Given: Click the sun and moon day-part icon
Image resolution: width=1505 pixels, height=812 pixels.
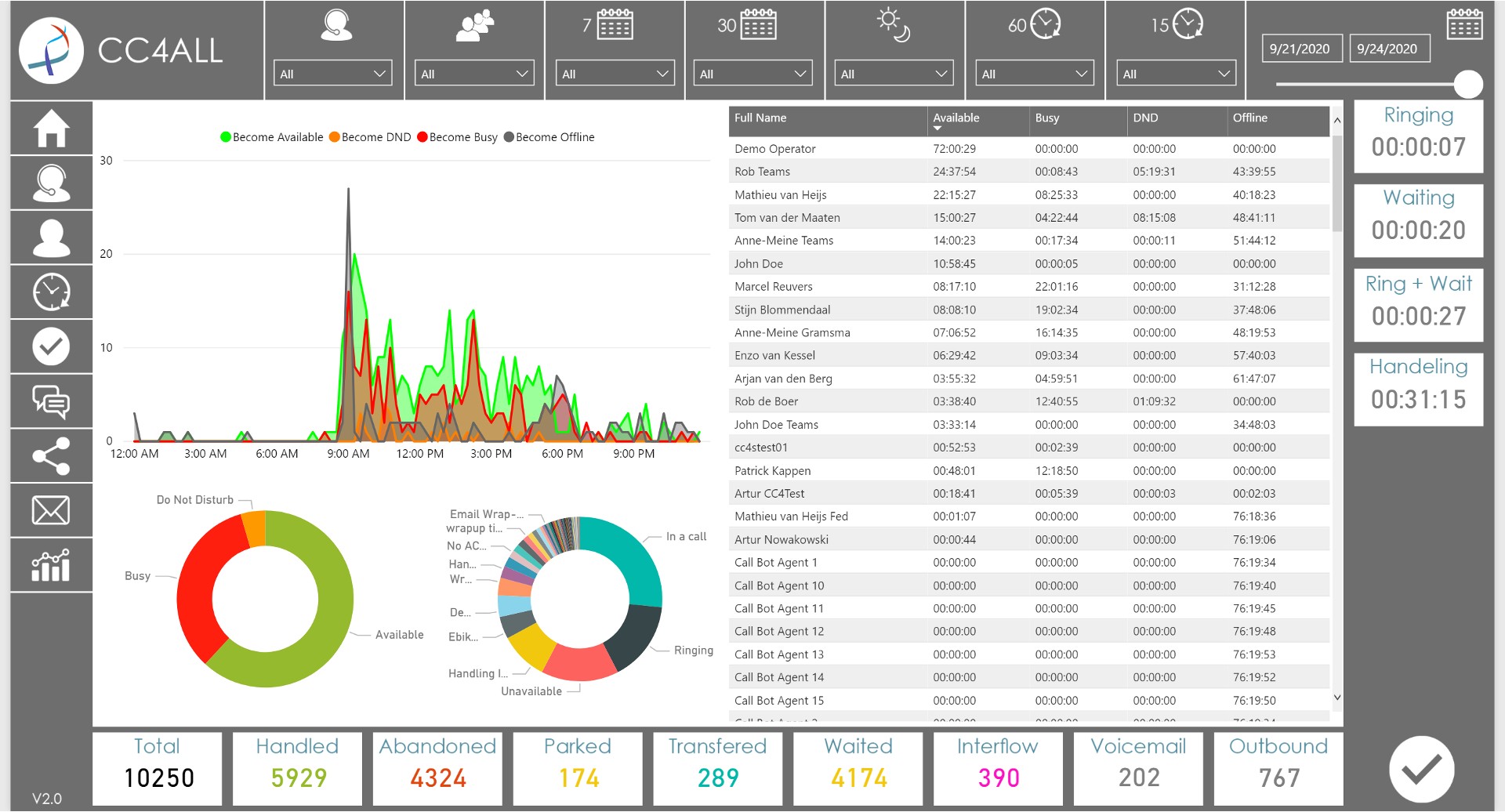Looking at the screenshot, I should pos(894,25).
